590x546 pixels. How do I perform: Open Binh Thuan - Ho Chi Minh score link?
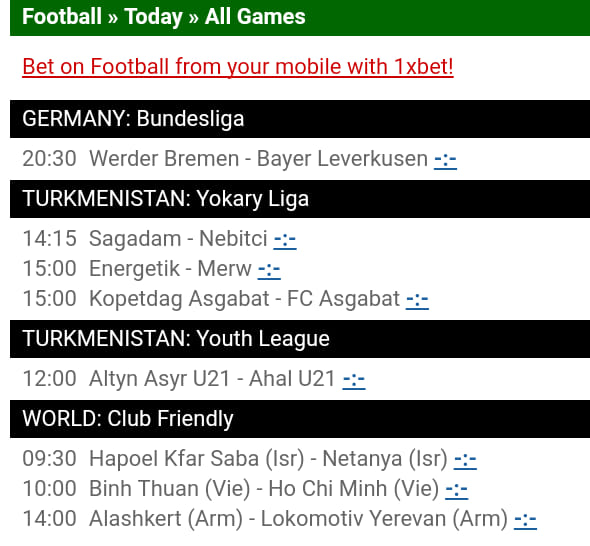pyautogui.click(x=456, y=490)
